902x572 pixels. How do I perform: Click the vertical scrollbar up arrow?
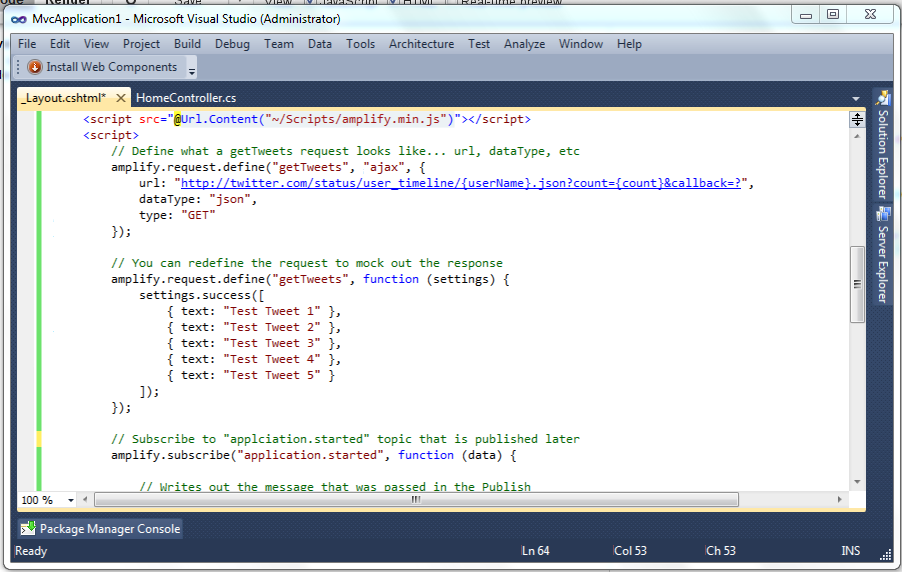tap(857, 136)
